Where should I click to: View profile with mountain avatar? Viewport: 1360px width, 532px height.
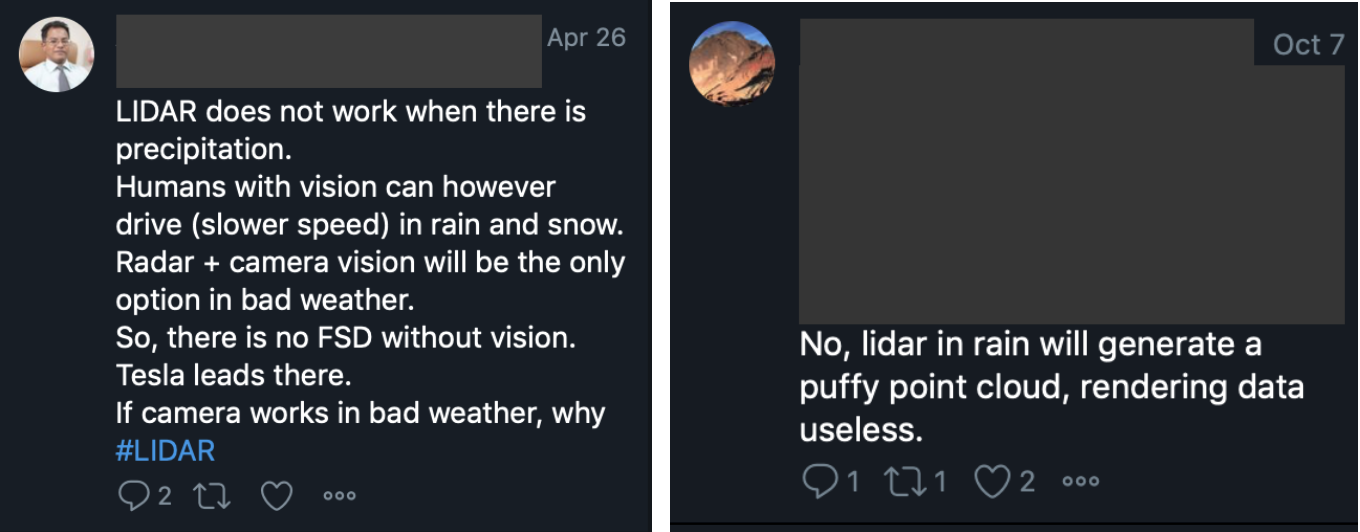(x=732, y=63)
